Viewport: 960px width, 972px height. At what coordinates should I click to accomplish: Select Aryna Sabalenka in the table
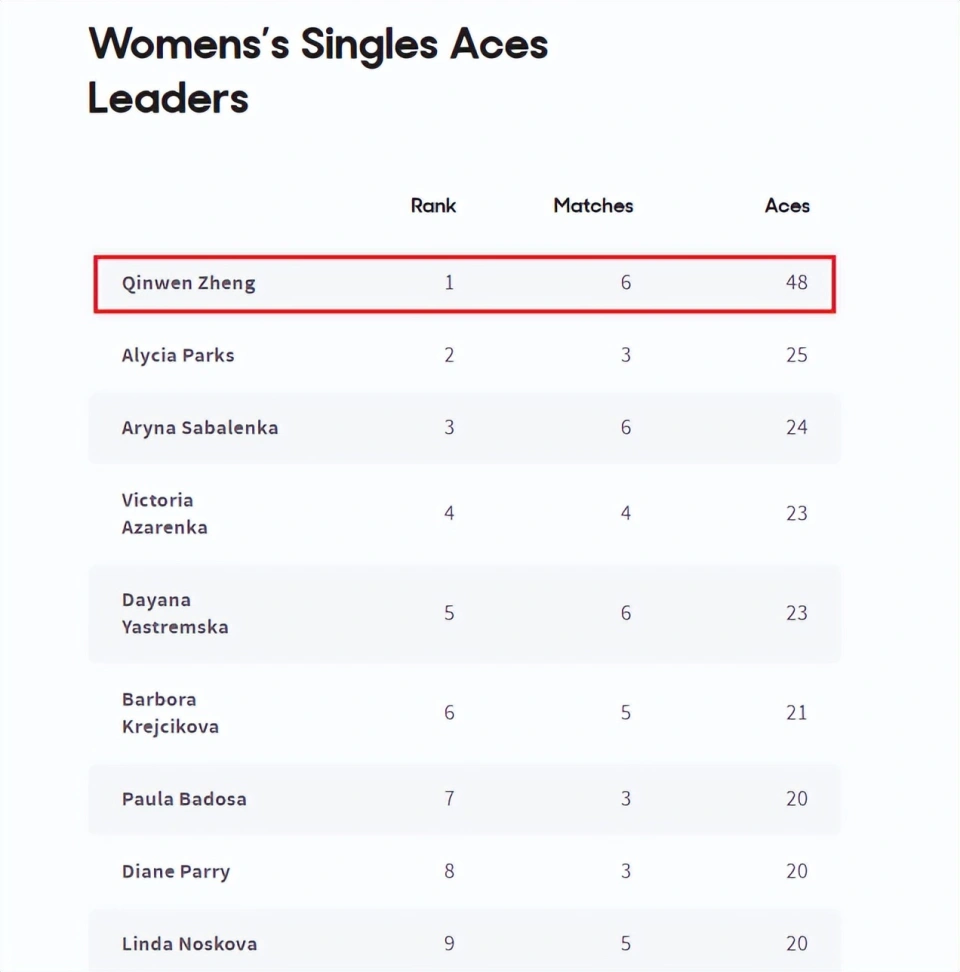coord(200,428)
